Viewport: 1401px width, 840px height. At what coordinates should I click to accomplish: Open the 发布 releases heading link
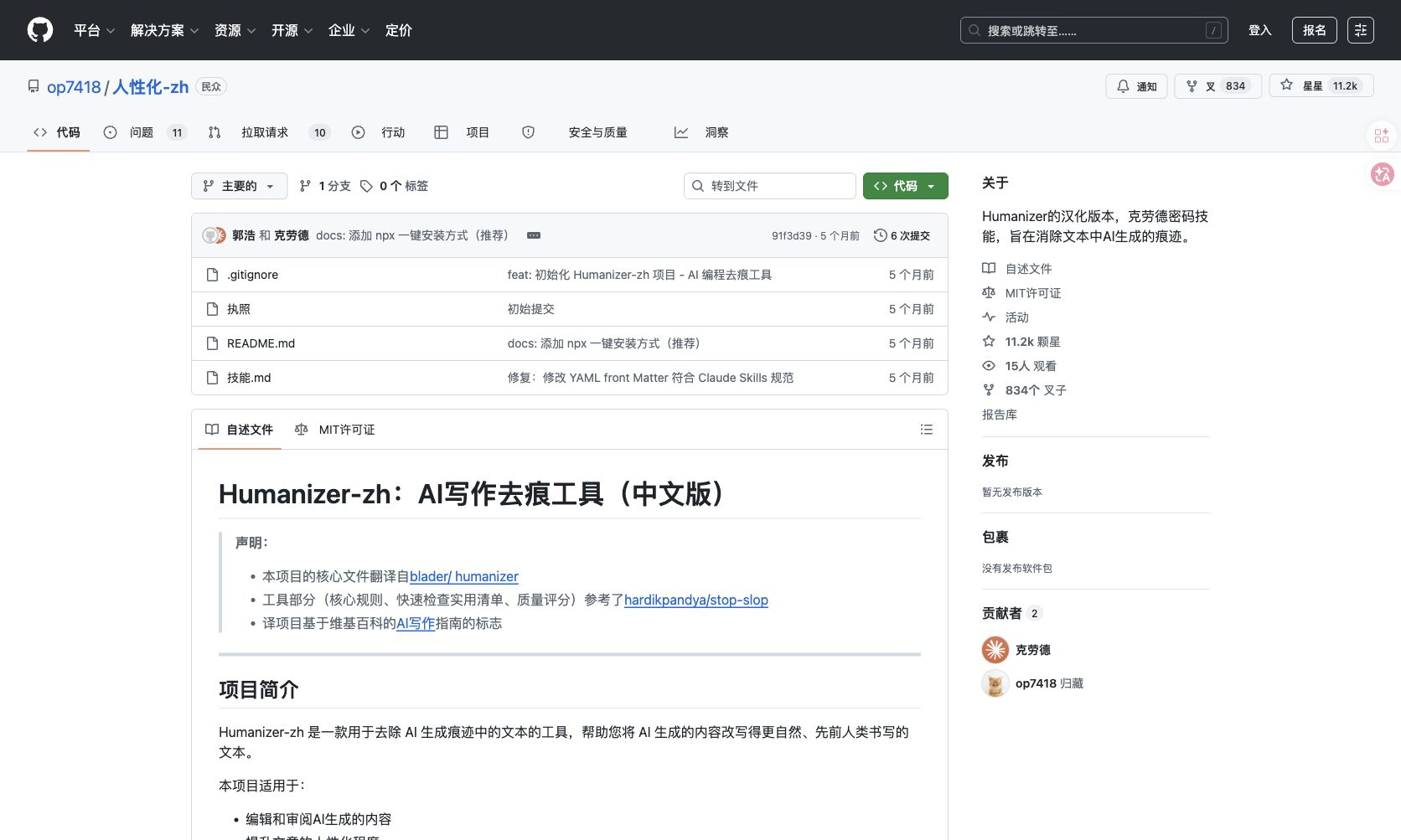pyautogui.click(x=995, y=461)
